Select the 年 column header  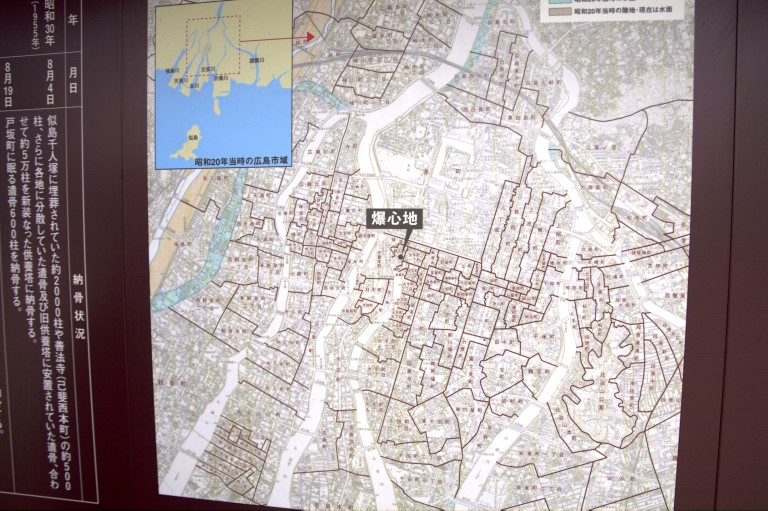coord(72,20)
